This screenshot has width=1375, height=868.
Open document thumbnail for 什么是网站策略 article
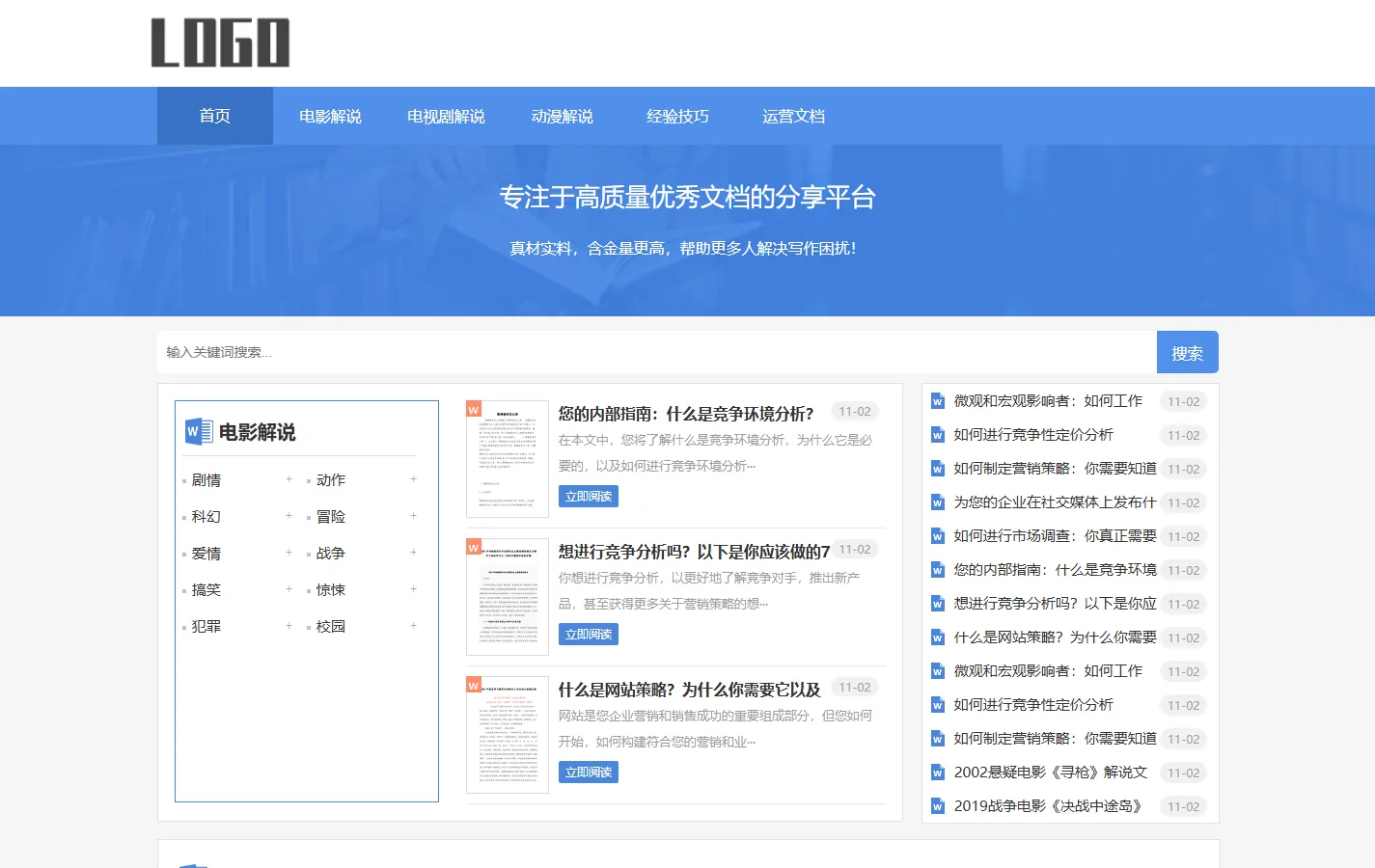click(x=508, y=735)
